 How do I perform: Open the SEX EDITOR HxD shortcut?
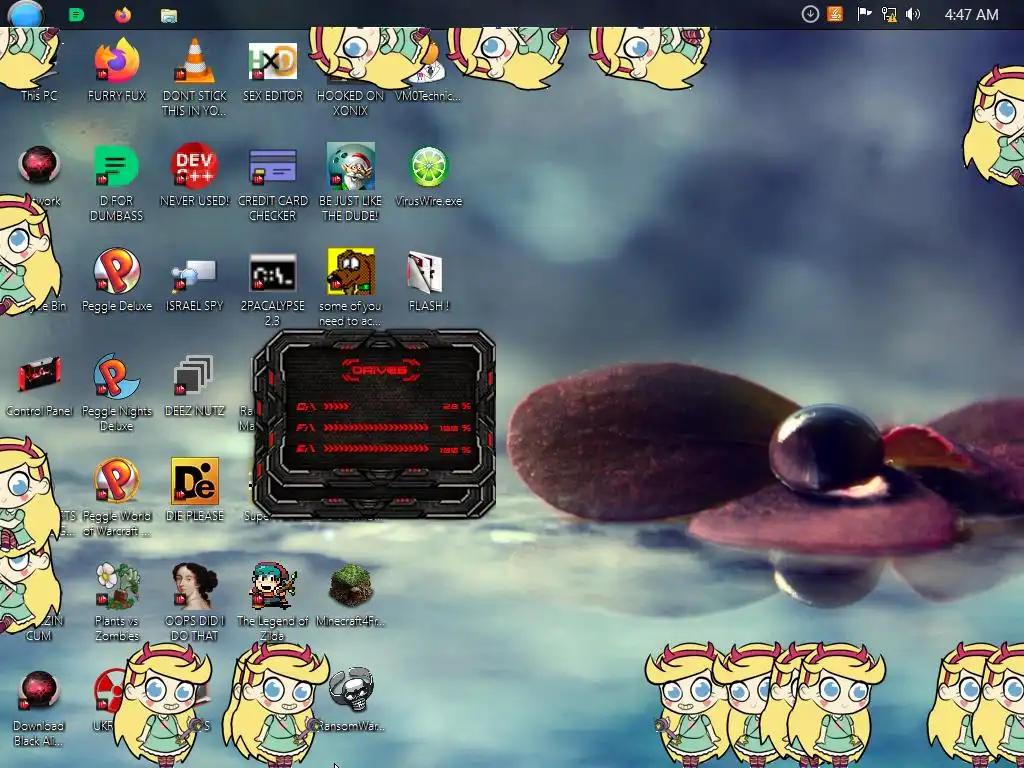(x=272, y=71)
